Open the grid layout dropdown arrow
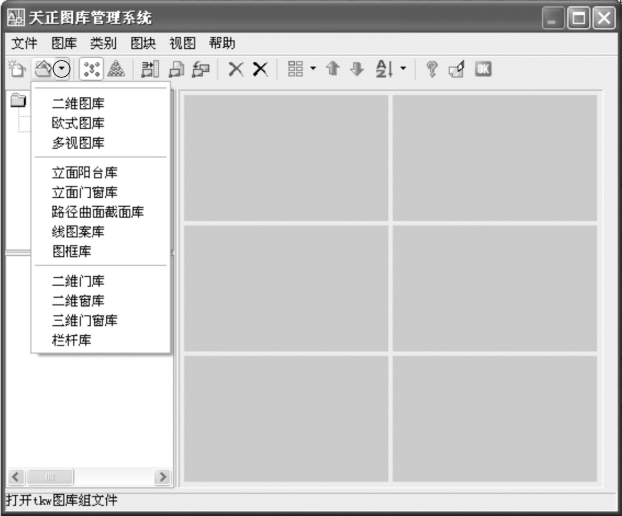This screenshot has width=622, height=516. 313,69
